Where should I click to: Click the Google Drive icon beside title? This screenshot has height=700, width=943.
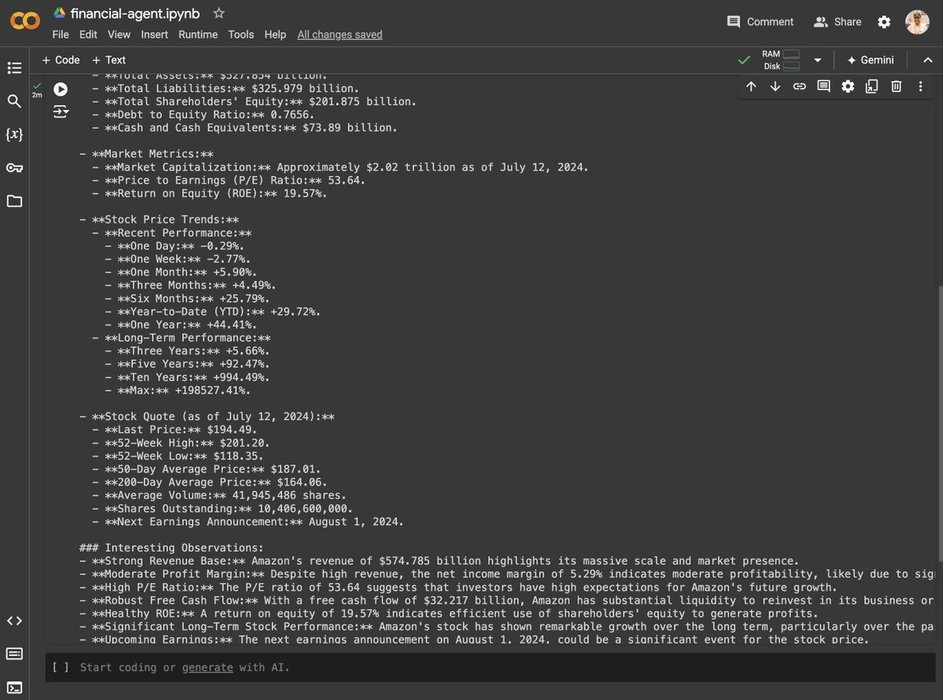59,13
